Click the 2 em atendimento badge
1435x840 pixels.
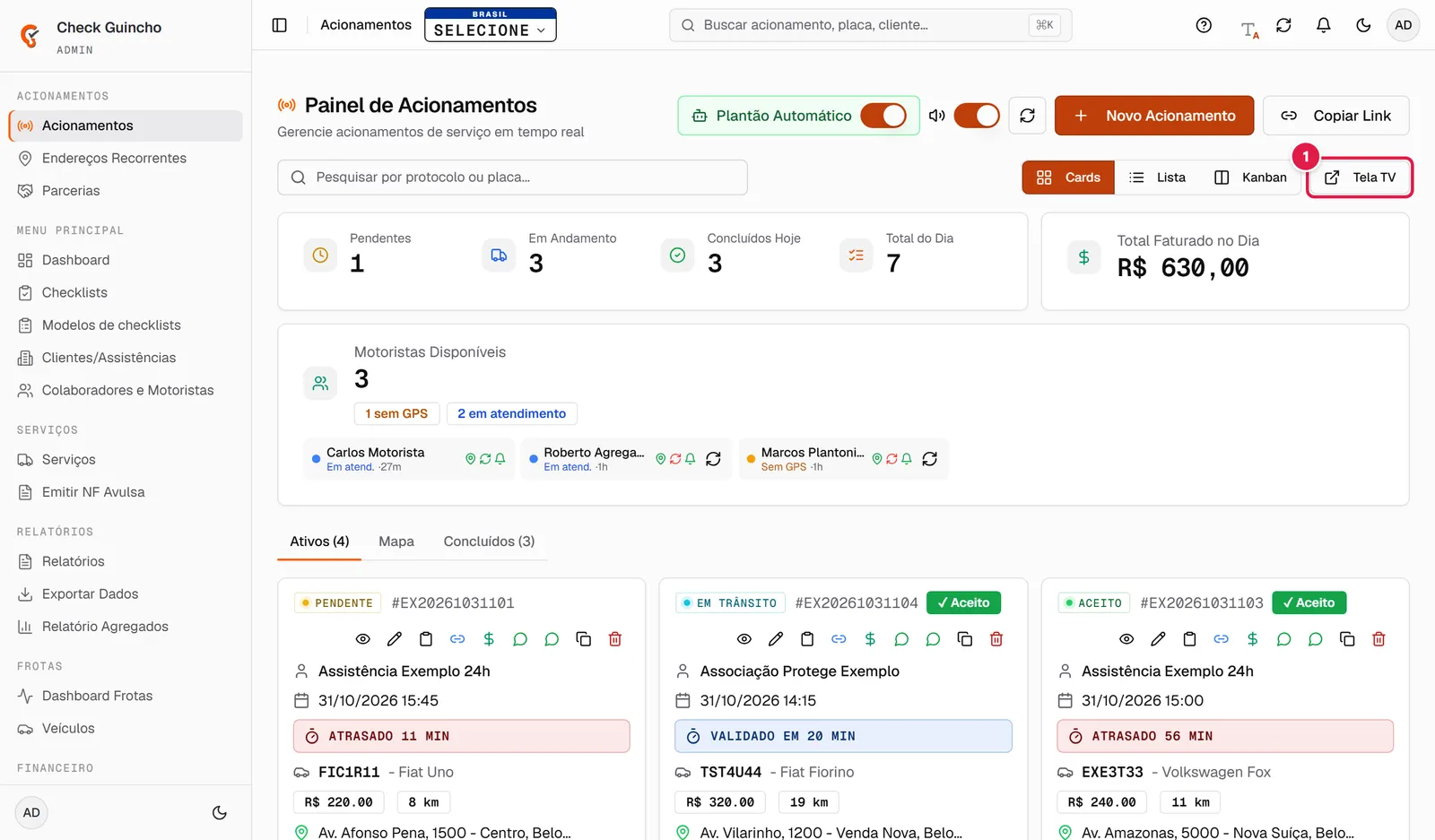coord(511,413)
